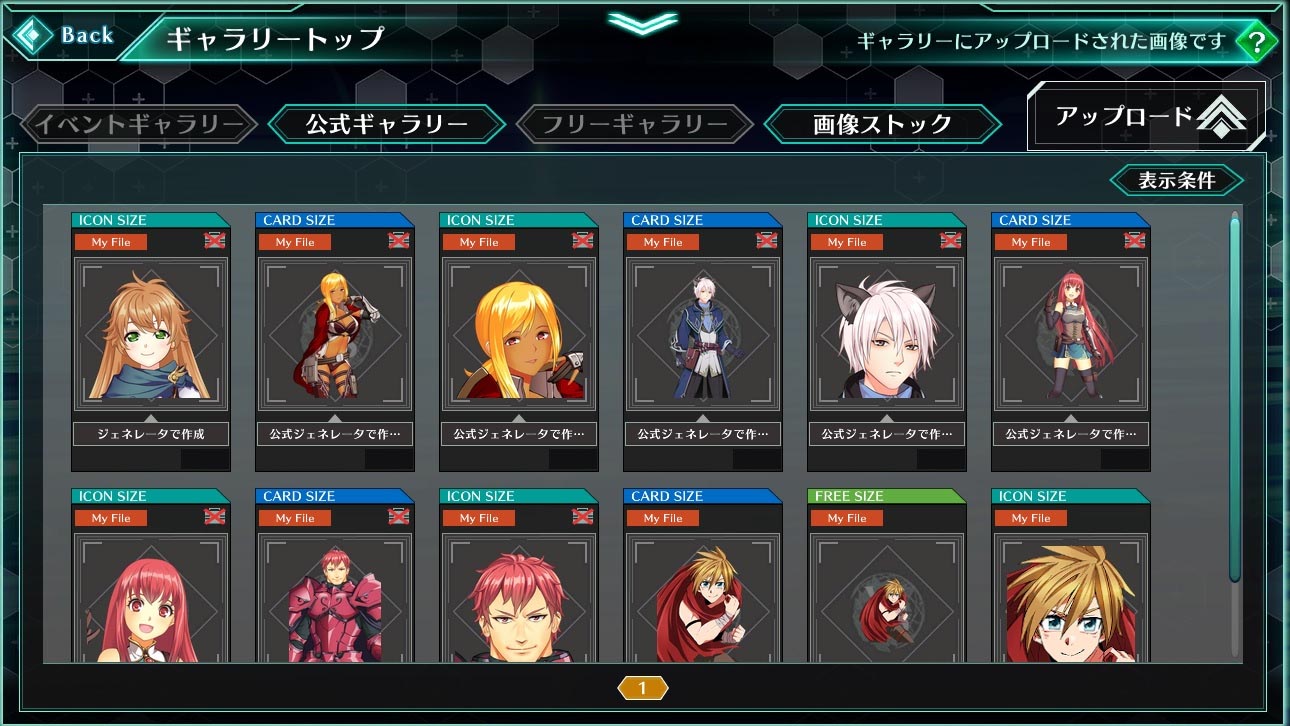Expand the top-center double chevron arrow
The height and width of the screenshot is (726, 1290).
[643, 22]
